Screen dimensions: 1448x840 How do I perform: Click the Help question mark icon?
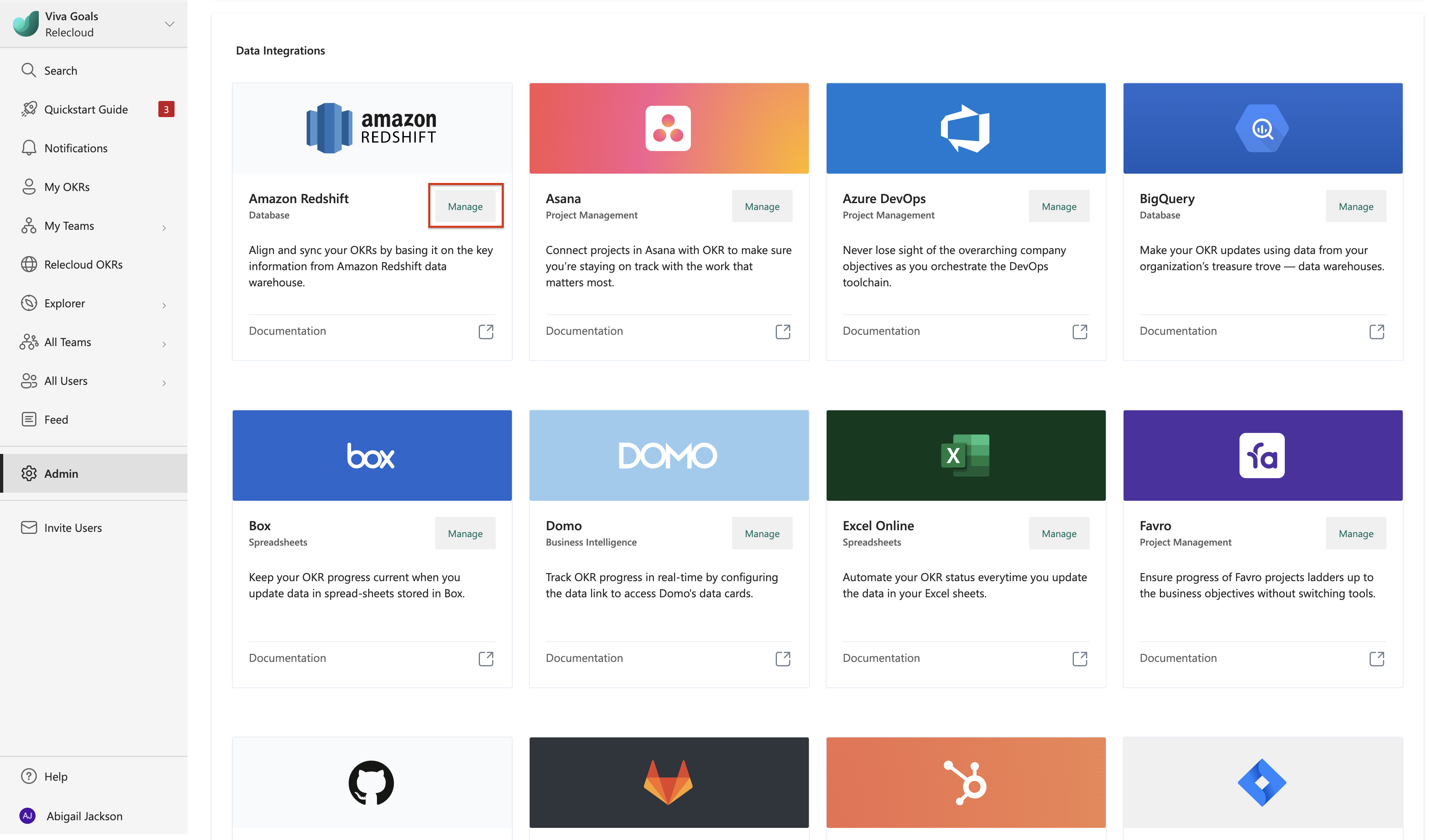tap(29, 776)
